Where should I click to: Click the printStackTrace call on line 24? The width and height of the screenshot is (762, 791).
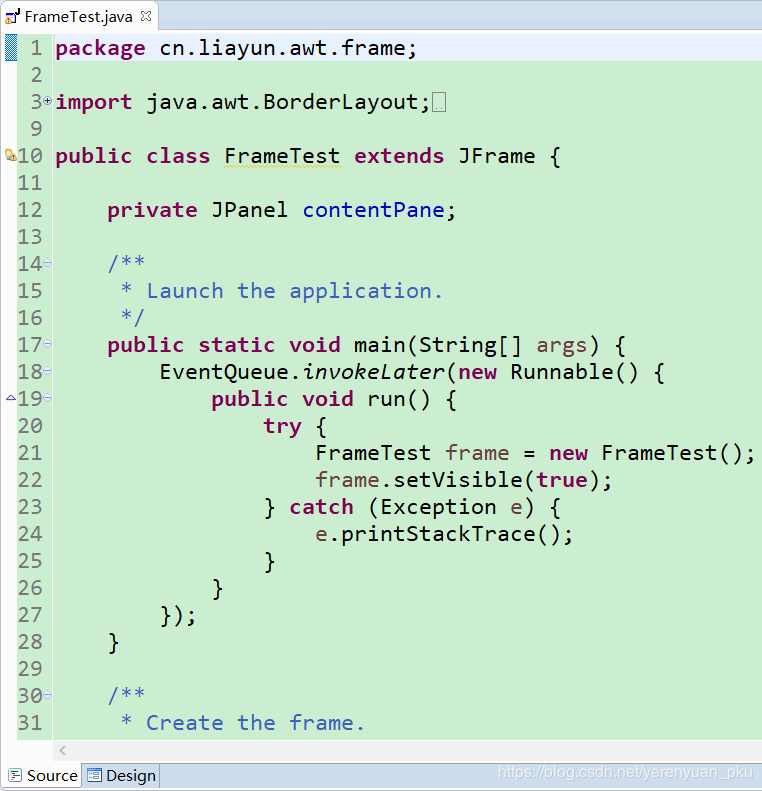[438, 534]
